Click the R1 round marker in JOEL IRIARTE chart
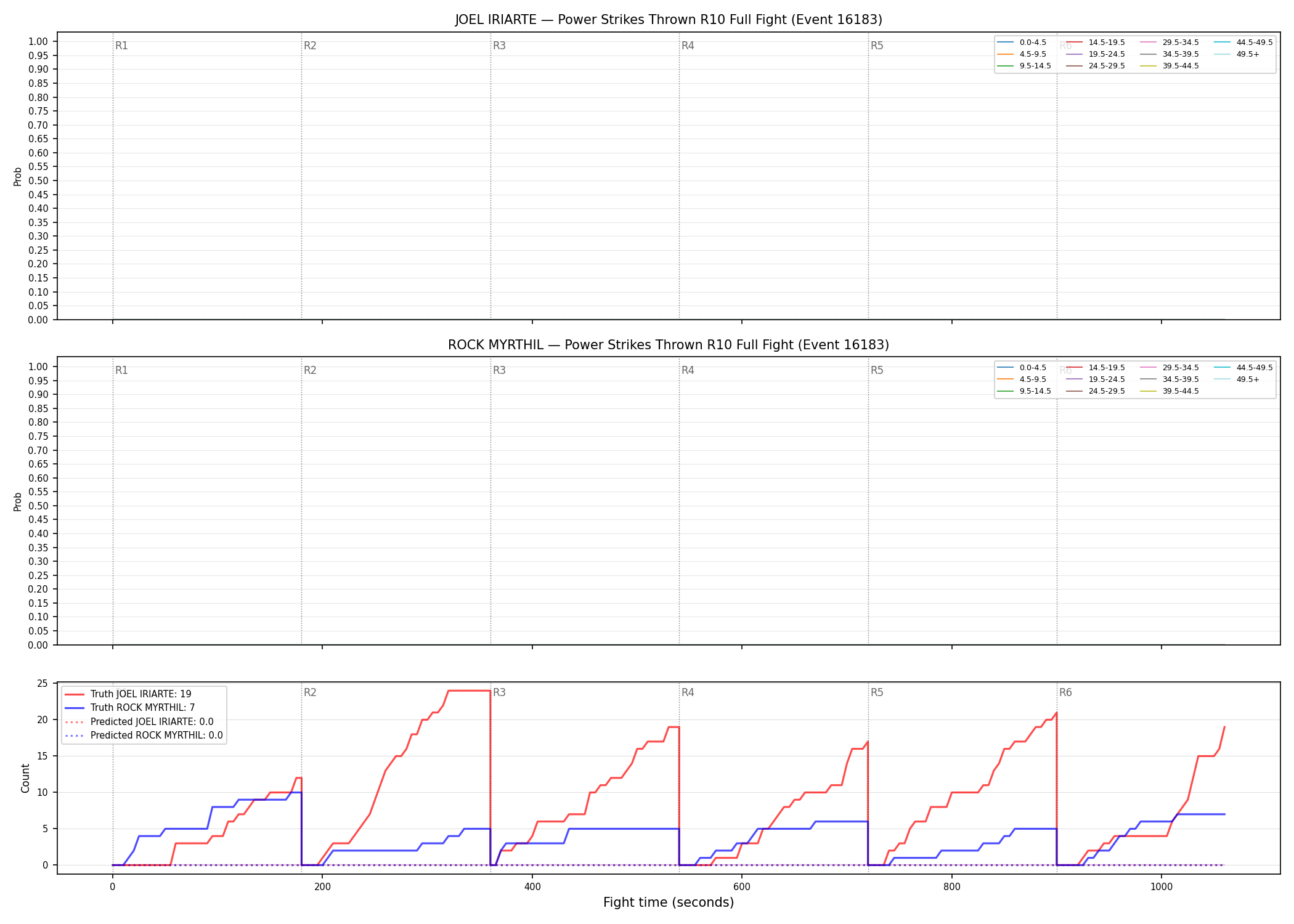 pos(121,46)
